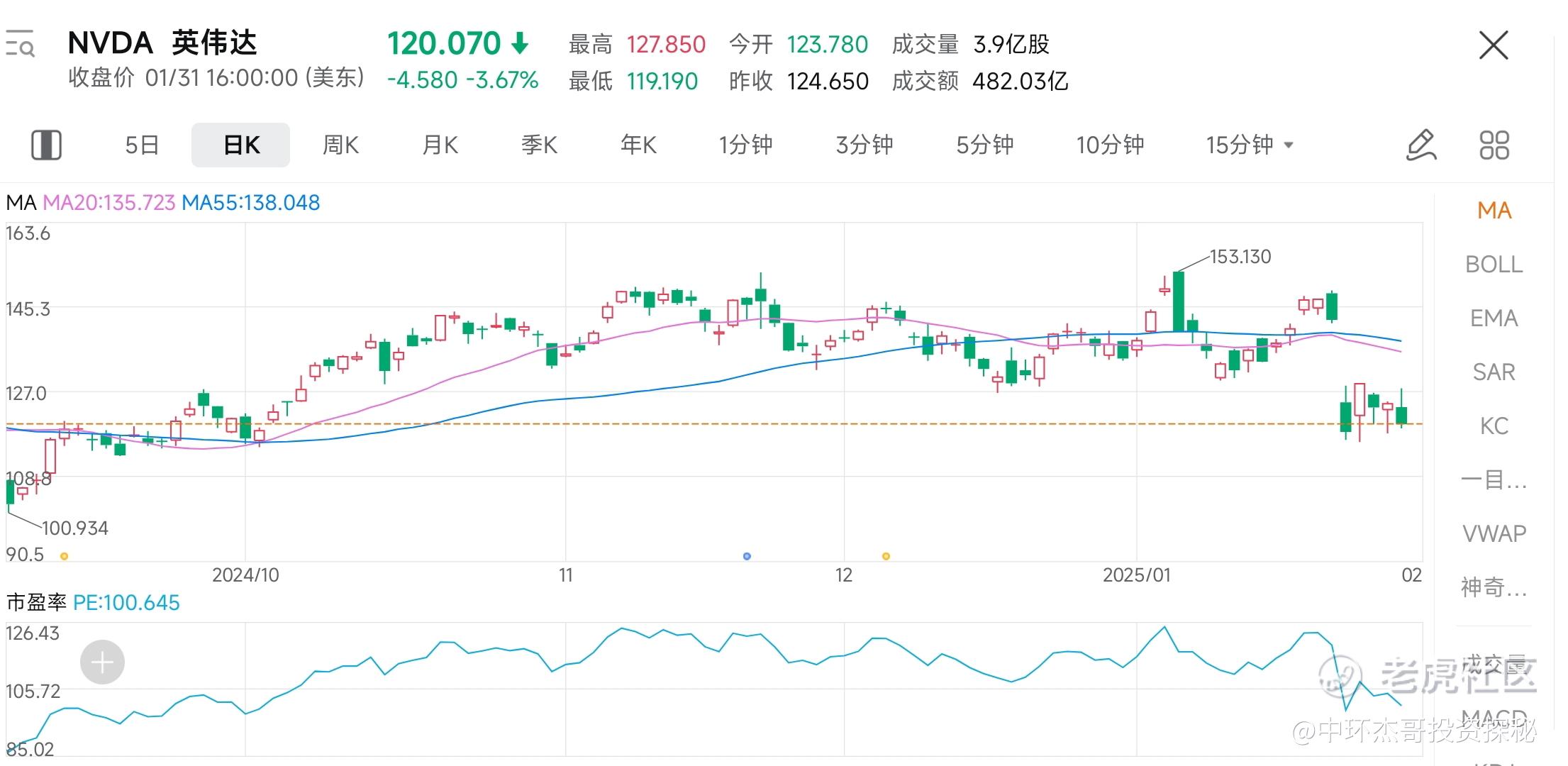Click the NVDA 英伟达 stock title
1568x766 pixels.
point(162,43)
